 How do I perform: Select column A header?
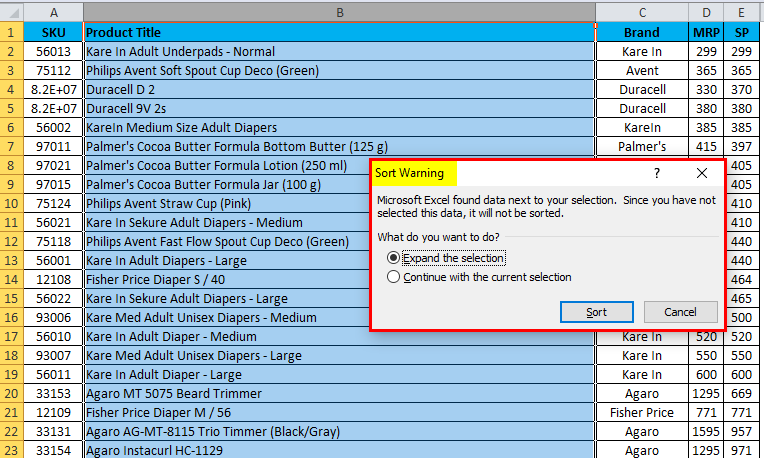pyautogui.click(x=54, y=12)
